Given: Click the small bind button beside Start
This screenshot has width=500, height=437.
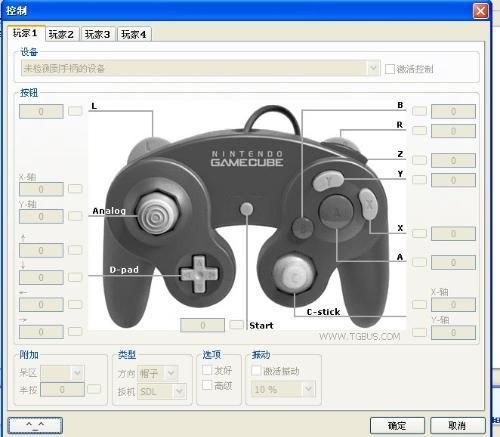Looking at the screenshot, I should [x=237, y=324].
